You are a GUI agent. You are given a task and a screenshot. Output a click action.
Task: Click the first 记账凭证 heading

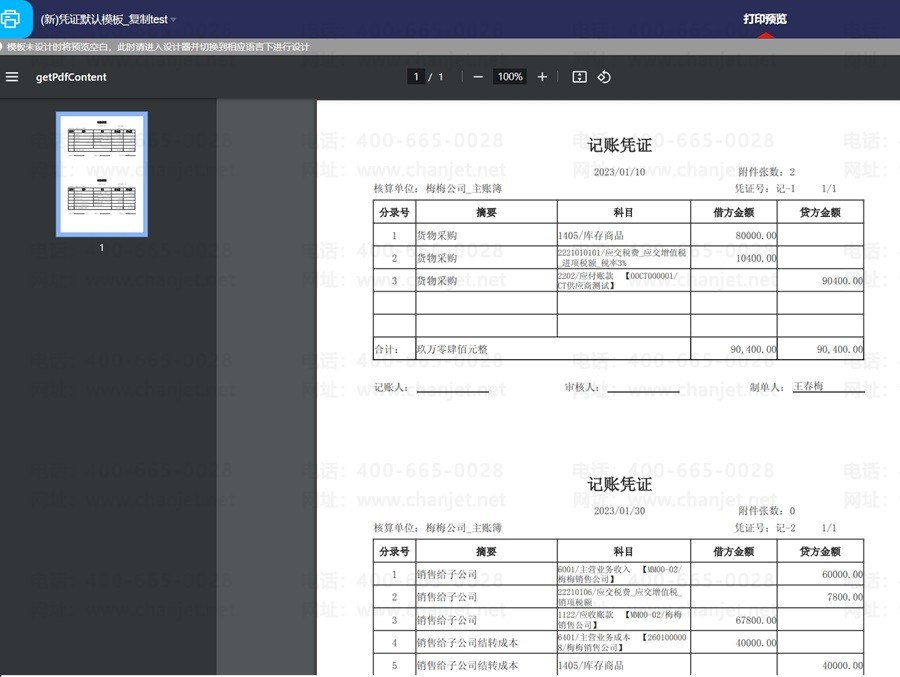click(x=619, y=146)
